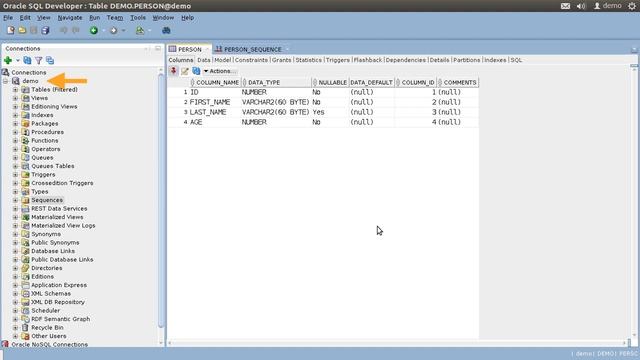640x360 pixels.
Task: Click the Refresh columns icon beside Actions
Action: [x=196, y=71]
